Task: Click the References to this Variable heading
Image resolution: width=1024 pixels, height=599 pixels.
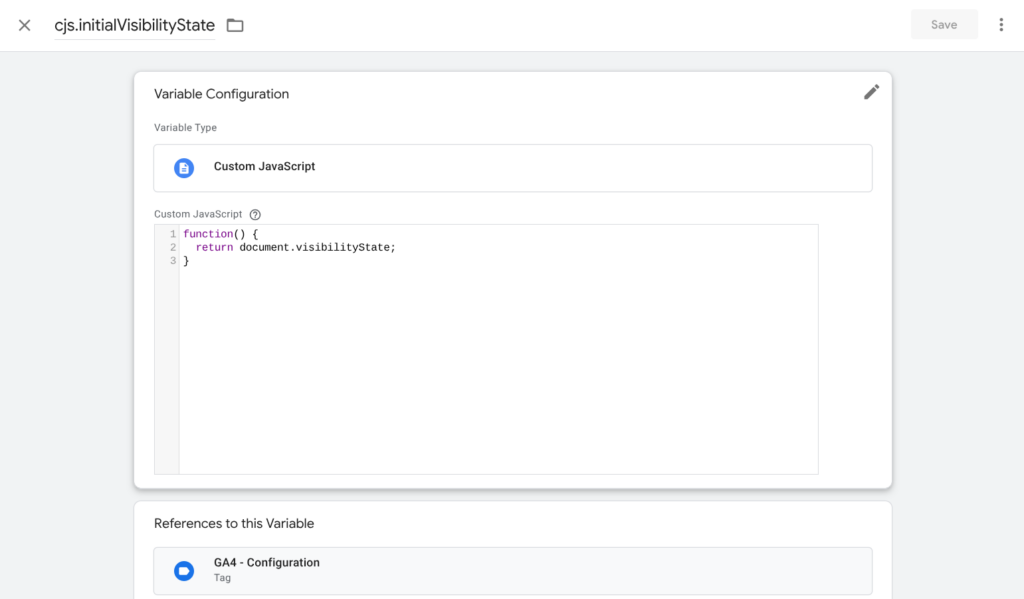Action: (x=234, y=522)
